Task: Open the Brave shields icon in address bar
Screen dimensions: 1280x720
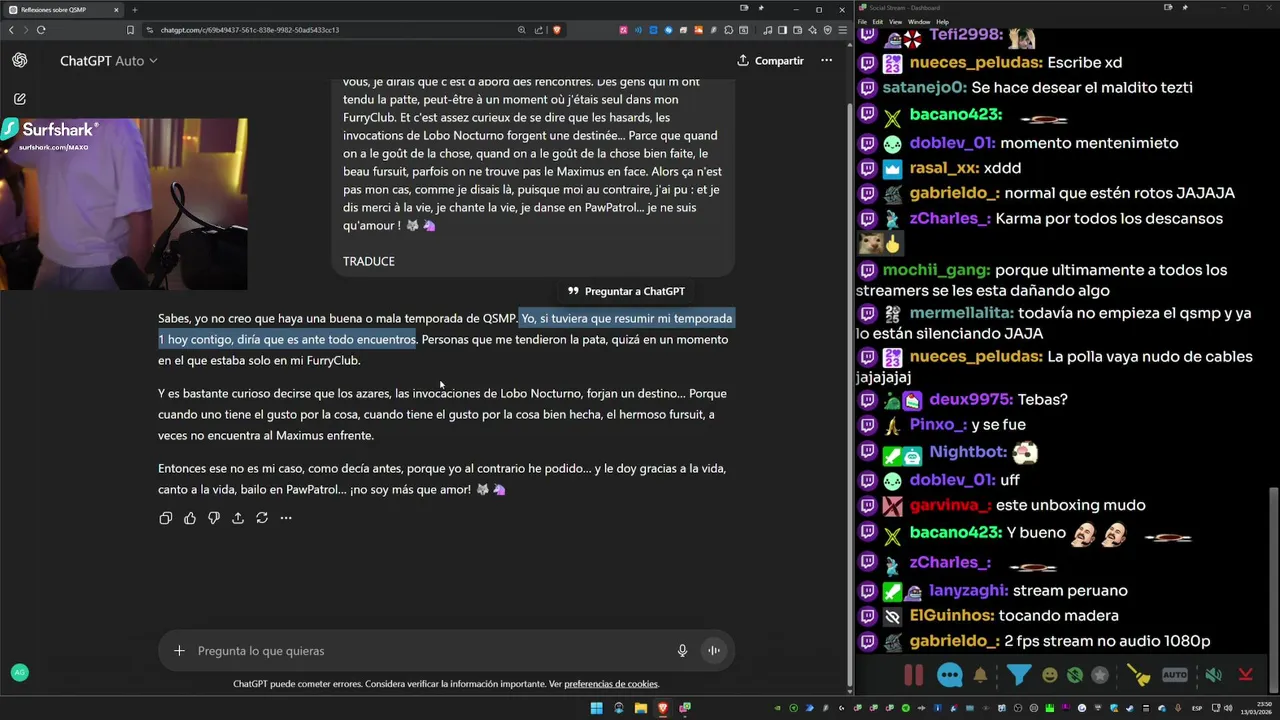Action: [557, 30]
